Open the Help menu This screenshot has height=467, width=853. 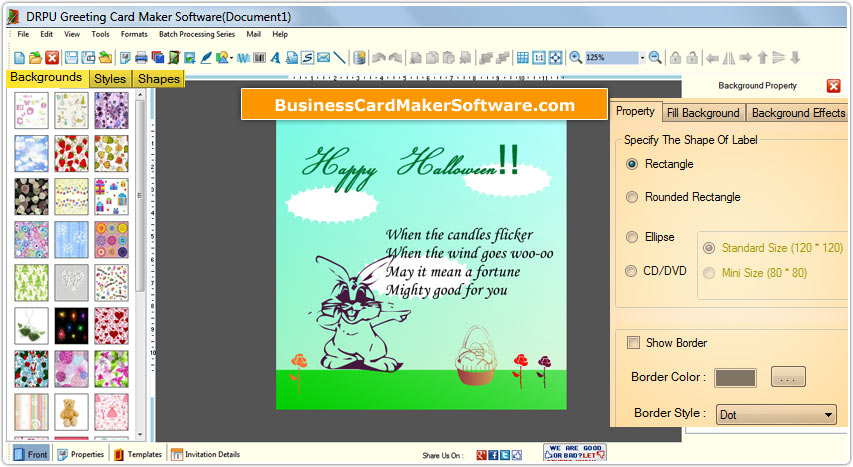pyautogui.click(x=280, y=34)
